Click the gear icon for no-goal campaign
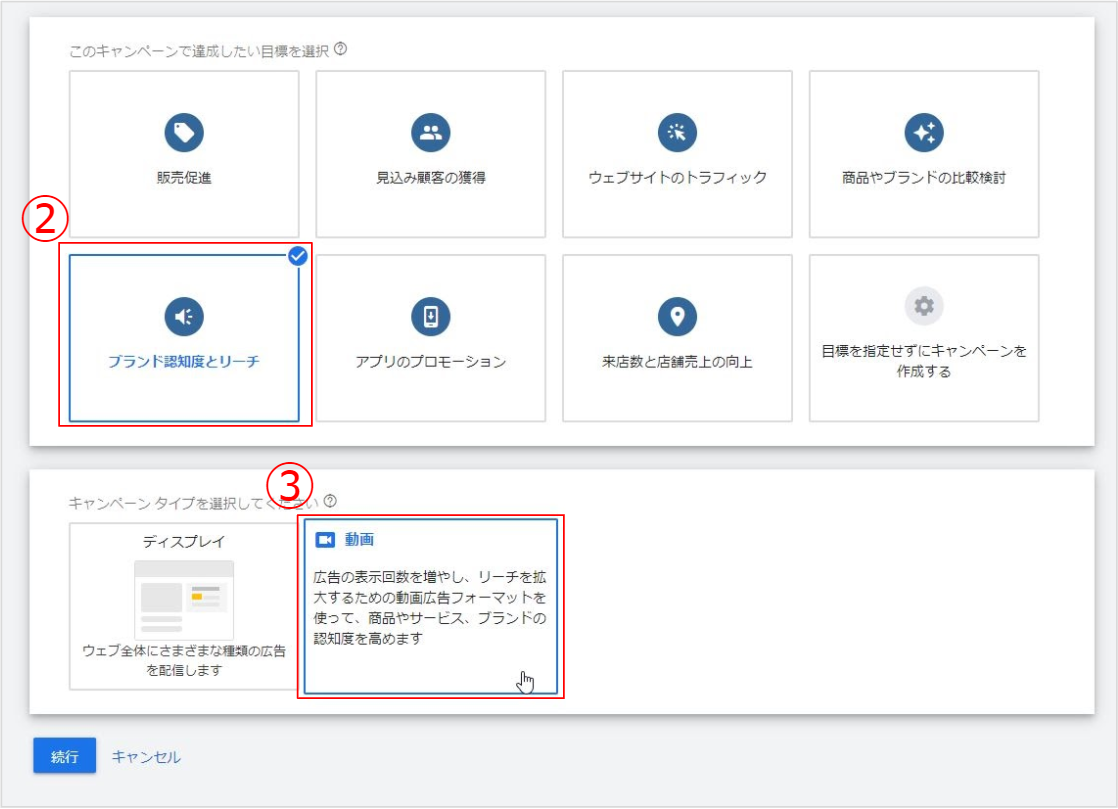 click(x=924, y=306)
